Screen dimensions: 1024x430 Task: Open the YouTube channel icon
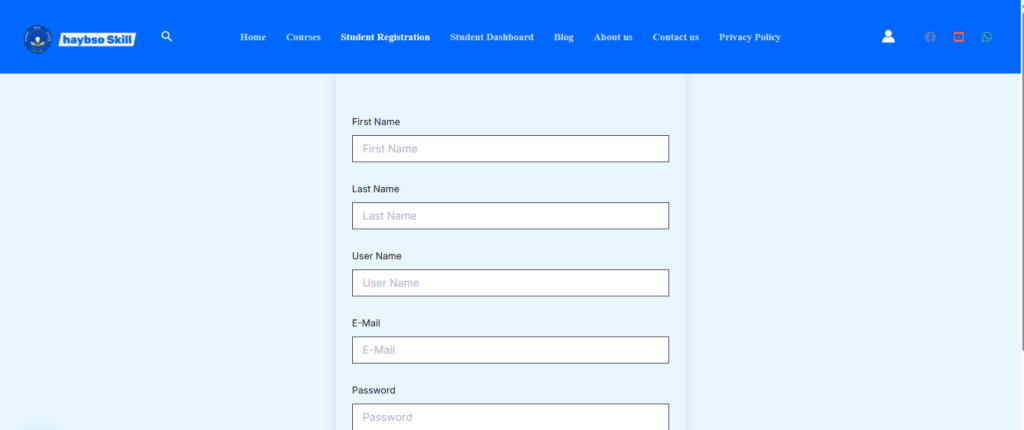click(x=959, y=37)
